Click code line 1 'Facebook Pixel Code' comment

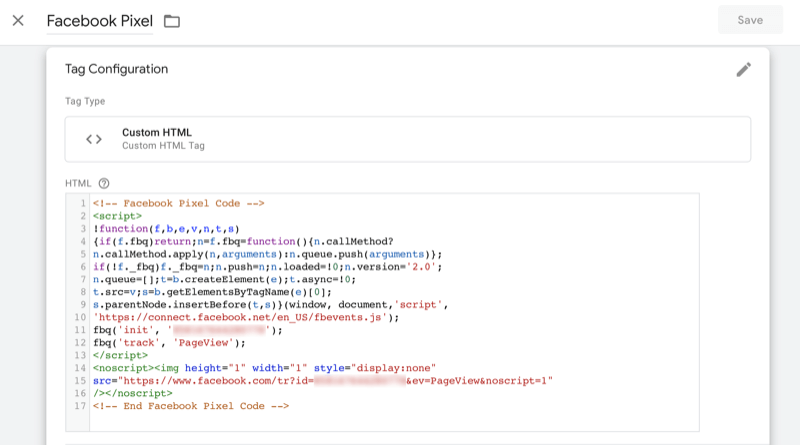(x=179, y=203)
